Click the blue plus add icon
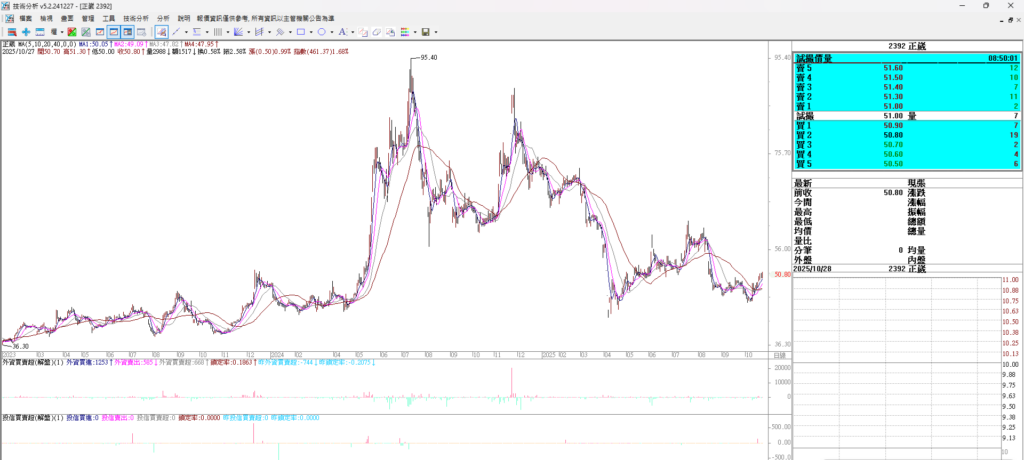Image resolution: width=1024 pixels, height=460 pixels. [26, 32]
